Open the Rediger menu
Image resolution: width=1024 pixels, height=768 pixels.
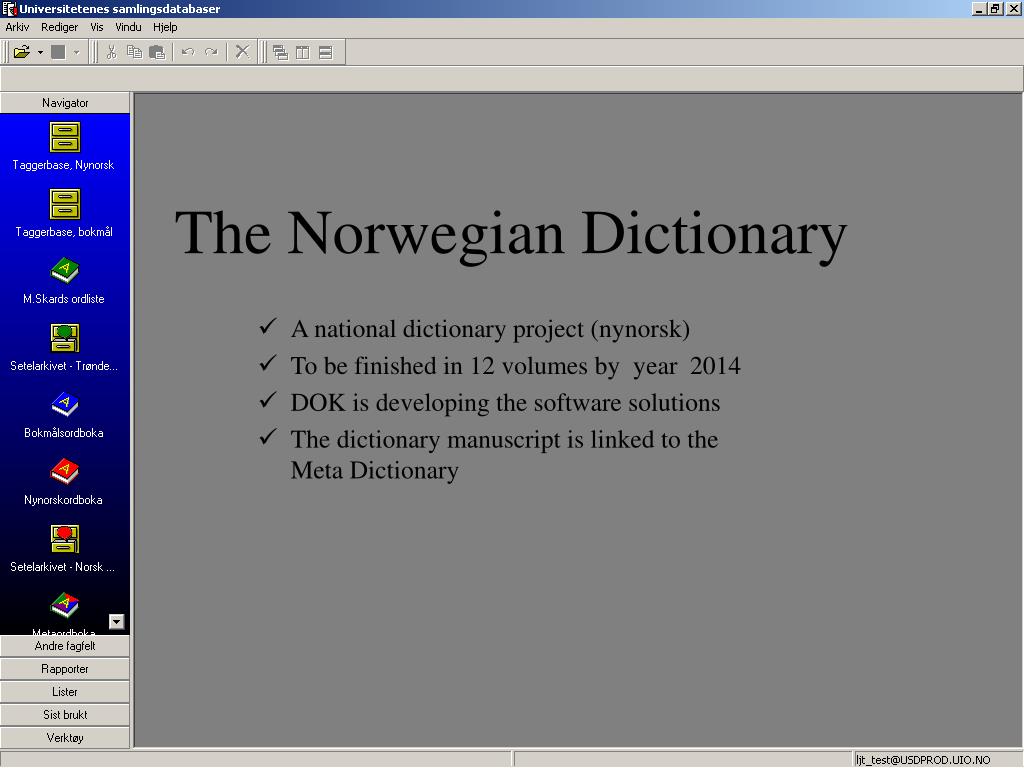(59, 27)
